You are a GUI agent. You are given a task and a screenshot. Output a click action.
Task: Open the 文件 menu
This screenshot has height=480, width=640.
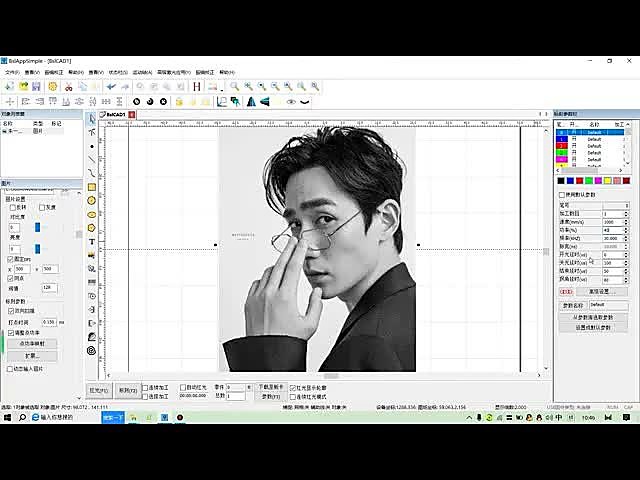(12, 72)
